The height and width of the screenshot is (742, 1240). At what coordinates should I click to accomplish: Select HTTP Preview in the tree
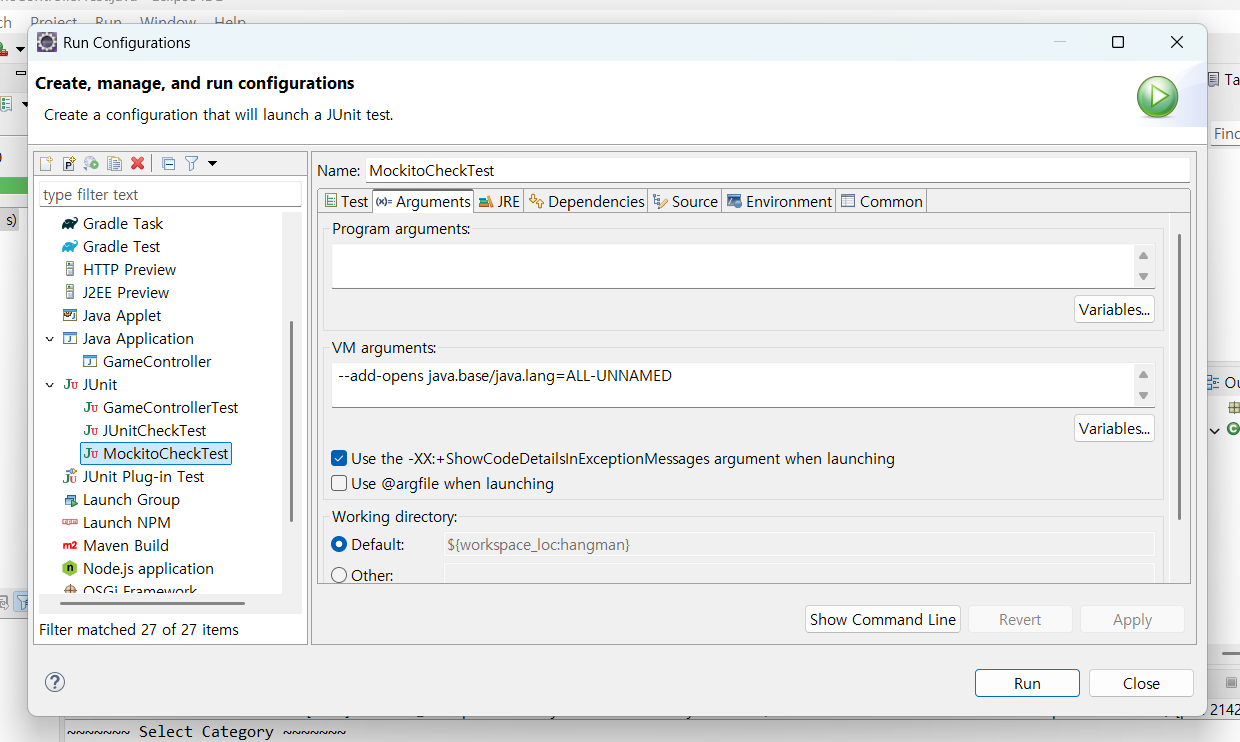129,269
